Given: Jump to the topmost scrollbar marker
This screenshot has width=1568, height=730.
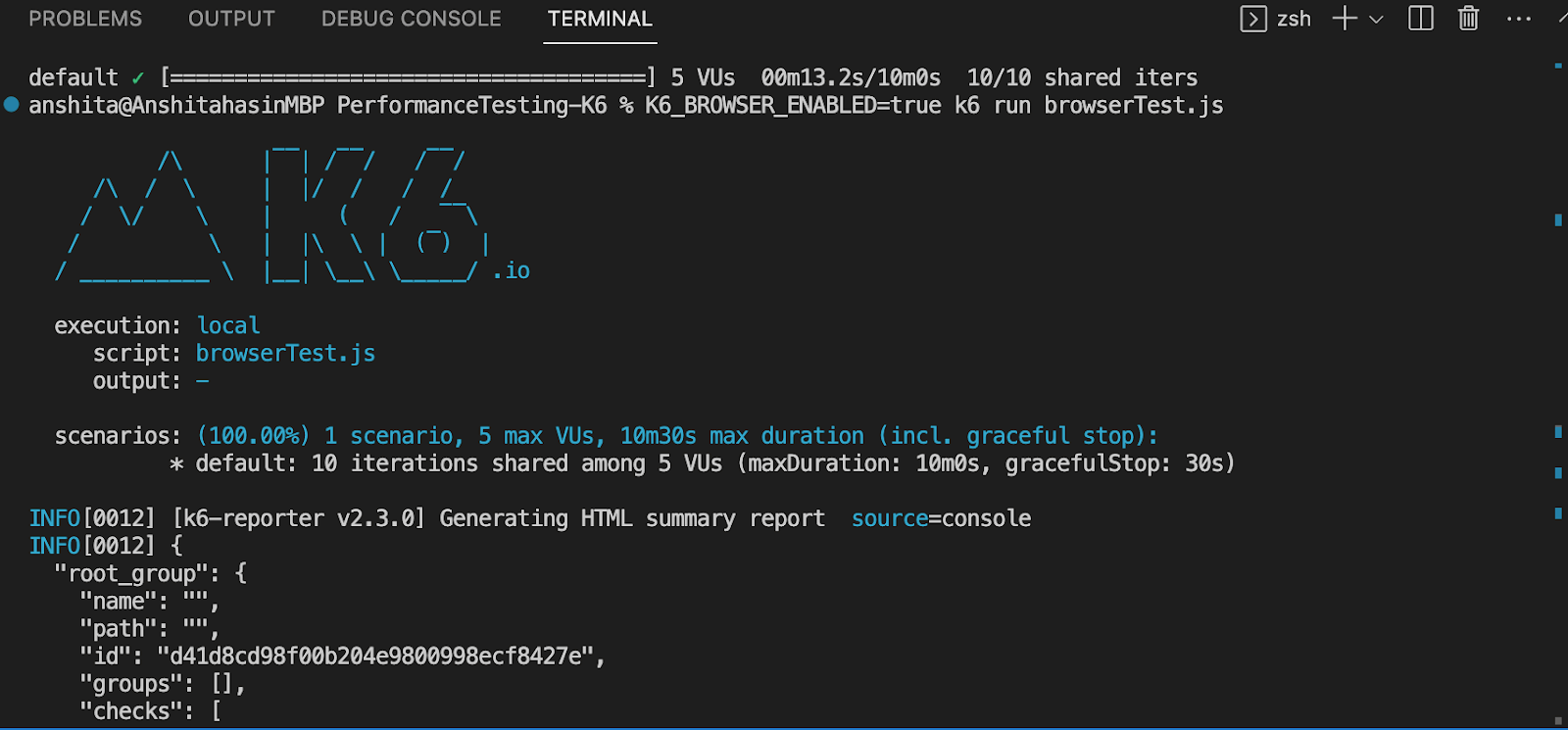Looking at the screenshot, I should coord(1558,66).
